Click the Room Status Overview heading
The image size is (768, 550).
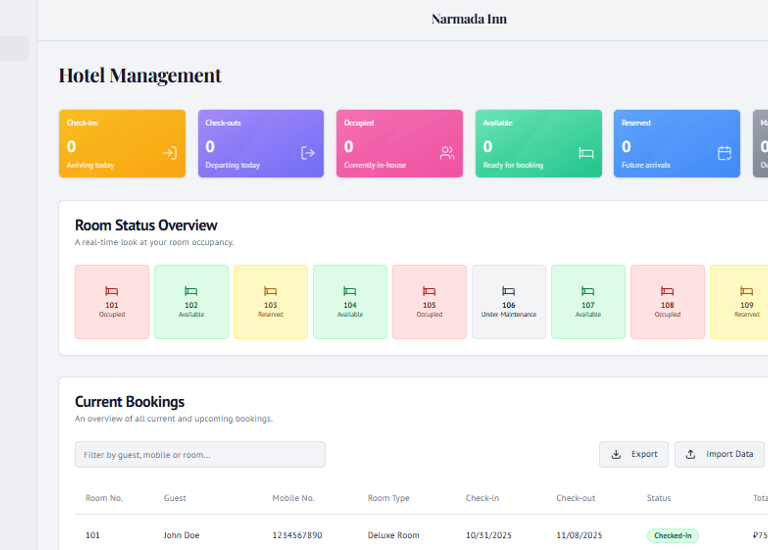point(146,225)
